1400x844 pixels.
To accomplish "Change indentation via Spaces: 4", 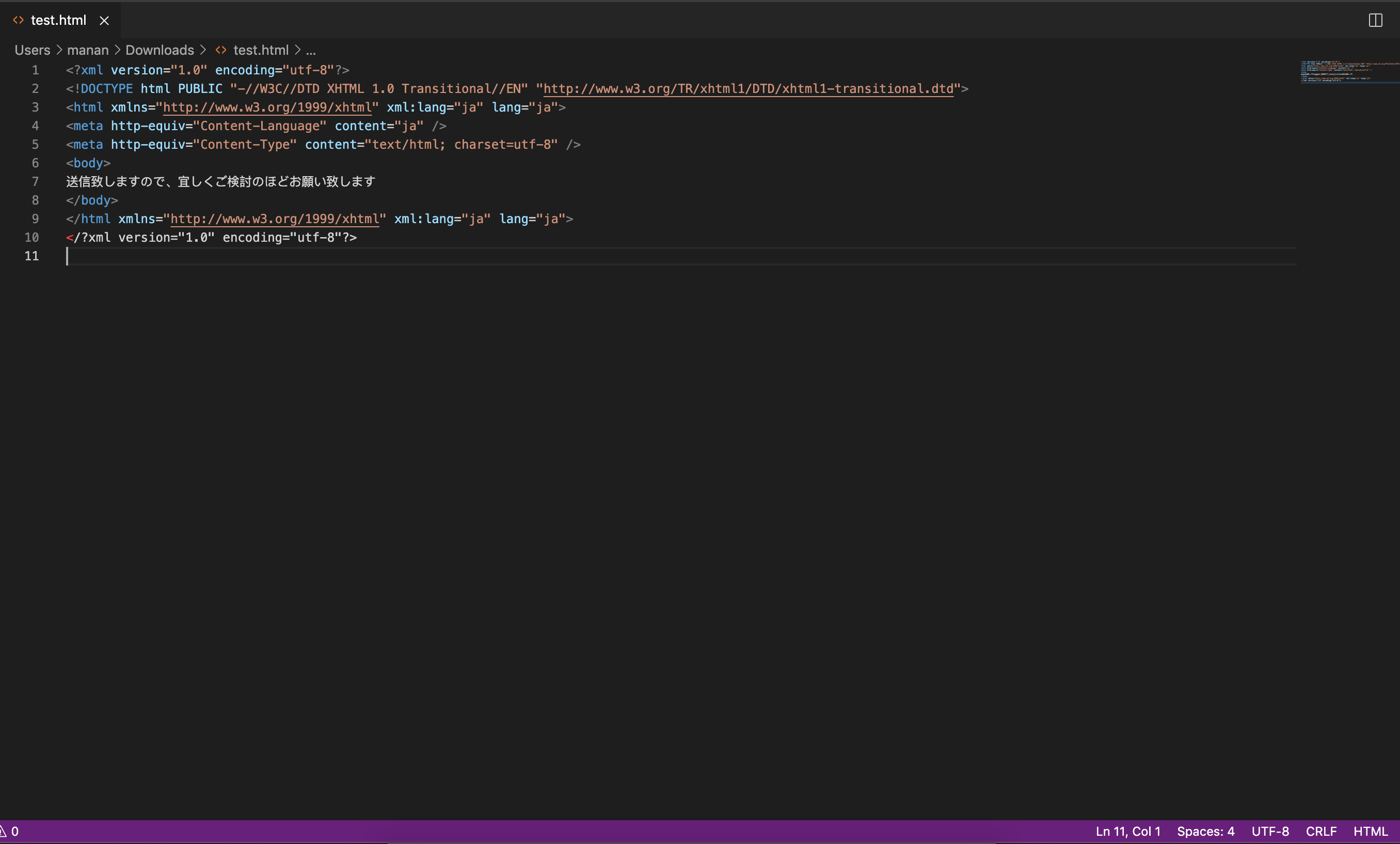I will pyautogui.click(x=1206, y=832).
